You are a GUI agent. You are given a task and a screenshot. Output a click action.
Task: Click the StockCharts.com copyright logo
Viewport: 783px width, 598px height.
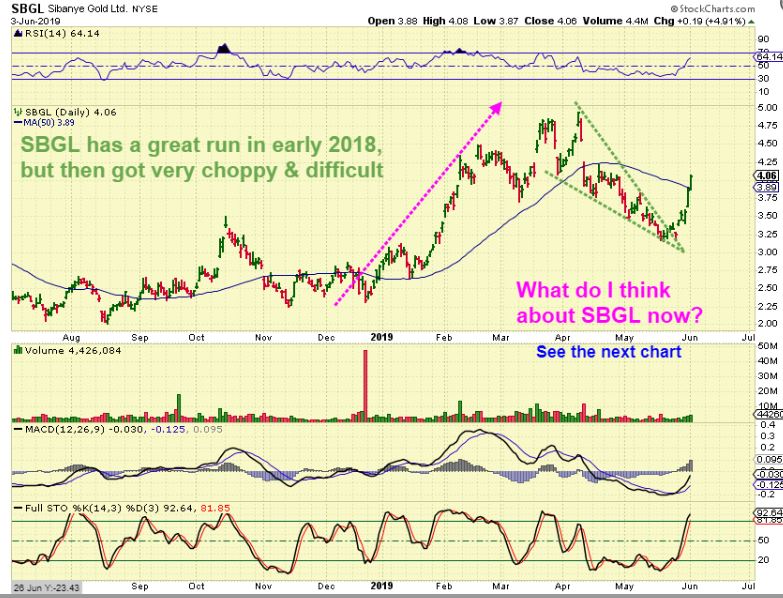pyautogui.click(x=712, y=8)
